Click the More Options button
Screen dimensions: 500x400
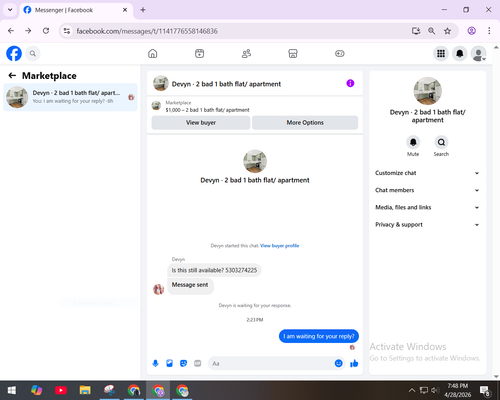coord(305,123)
